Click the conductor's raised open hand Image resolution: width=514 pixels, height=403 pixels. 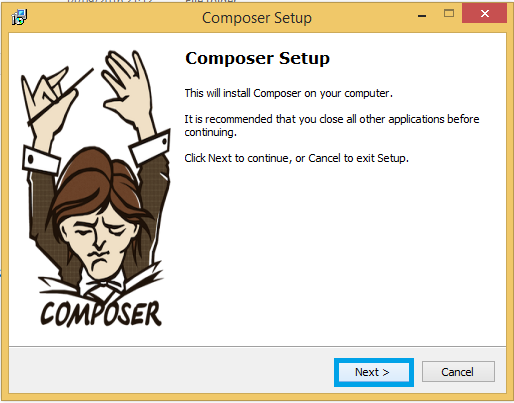[x=128, y=90]
